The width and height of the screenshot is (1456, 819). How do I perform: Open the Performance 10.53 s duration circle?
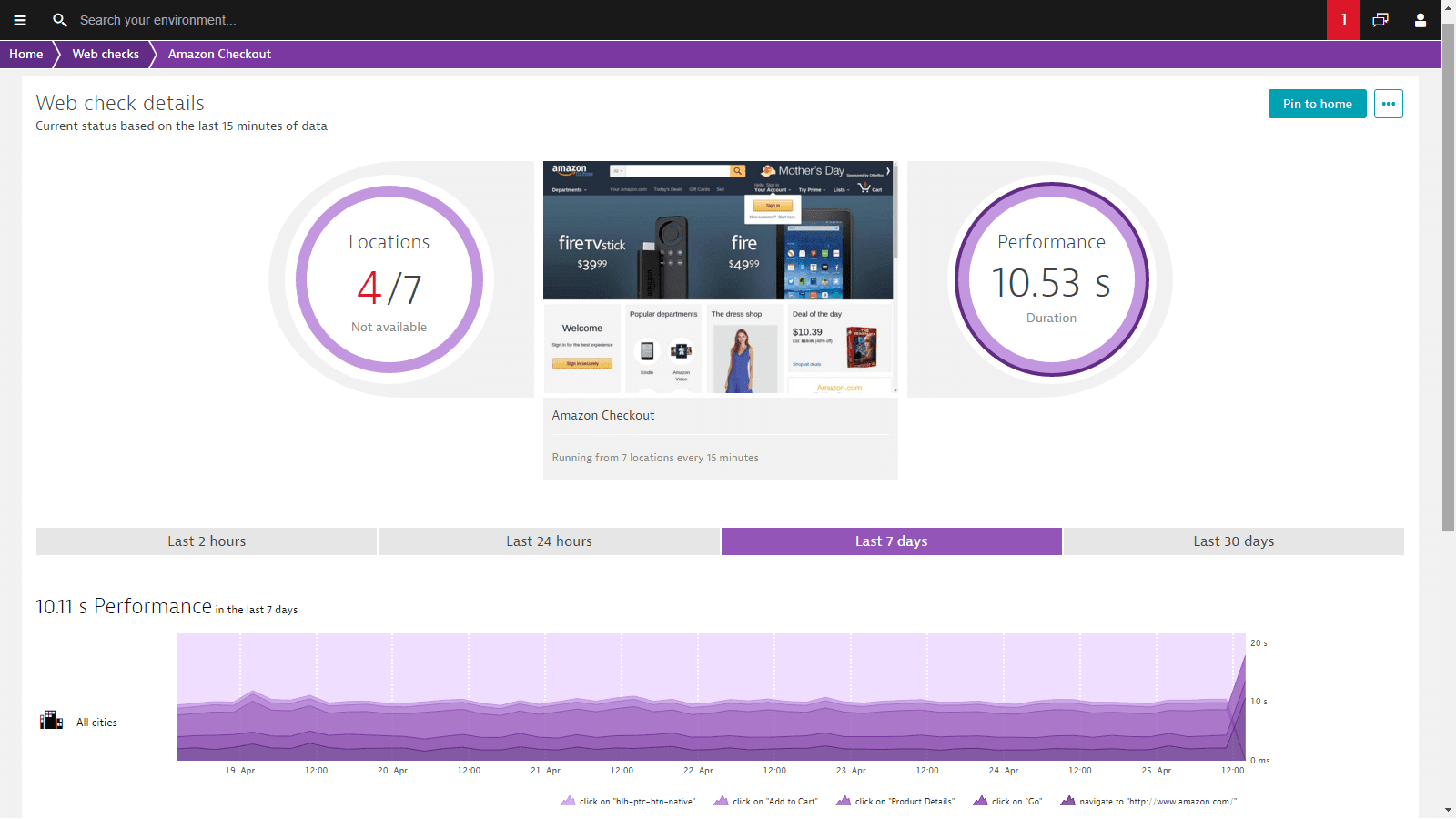point(1052,279)
